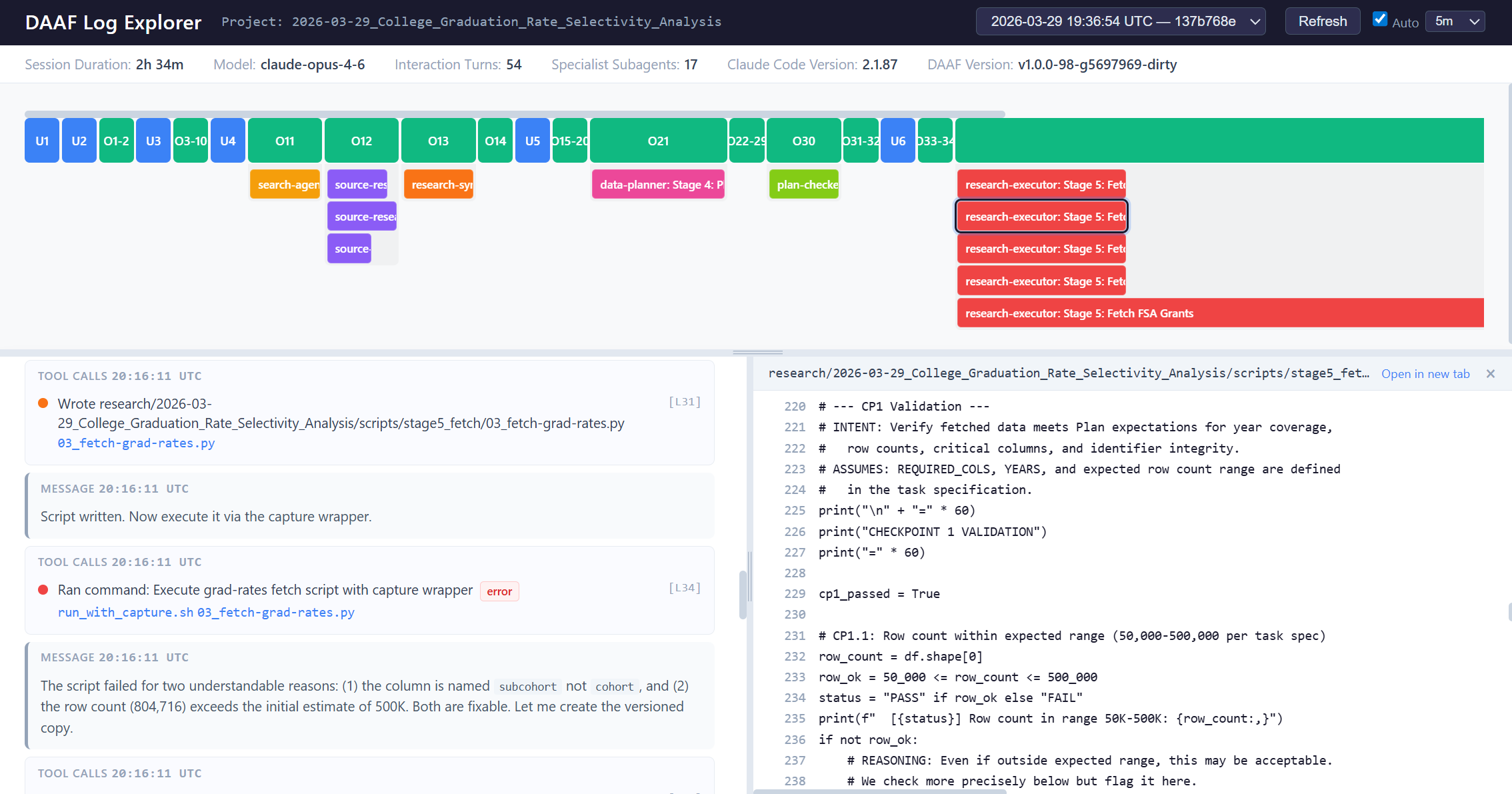Select the U6 timeline block

898,141
